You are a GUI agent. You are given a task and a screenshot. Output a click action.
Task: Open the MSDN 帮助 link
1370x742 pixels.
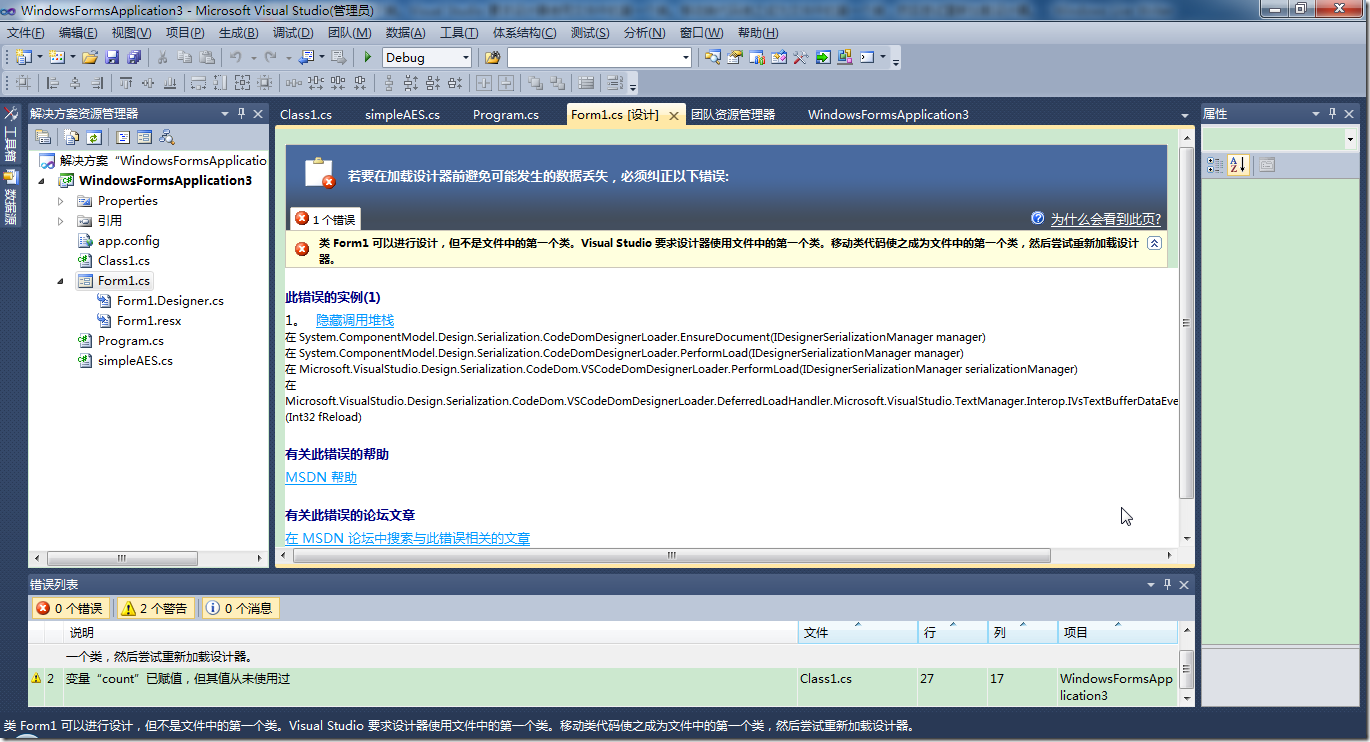point(321,478)
